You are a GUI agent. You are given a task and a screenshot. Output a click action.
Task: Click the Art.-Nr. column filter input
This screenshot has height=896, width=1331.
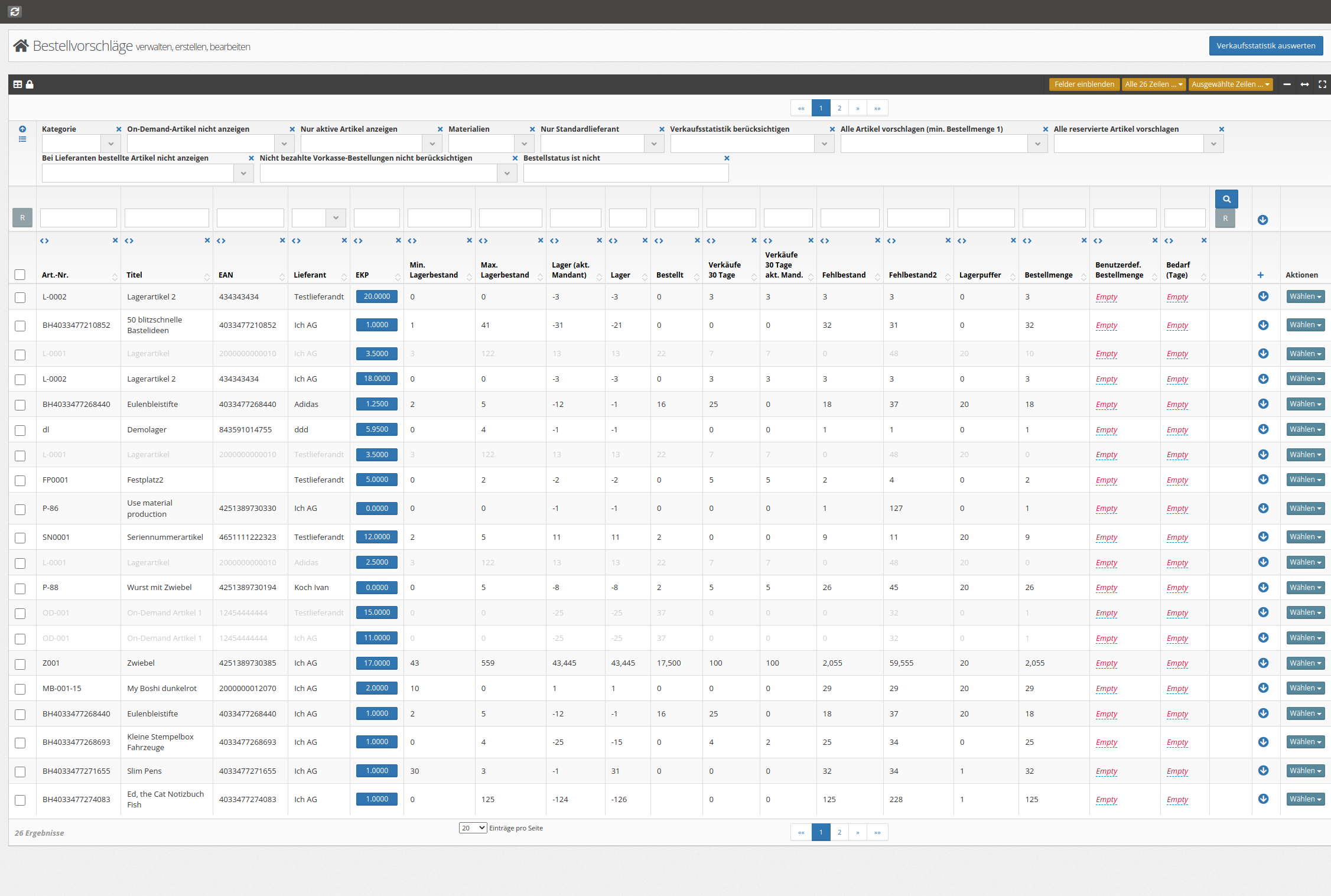tap(79, 218)
